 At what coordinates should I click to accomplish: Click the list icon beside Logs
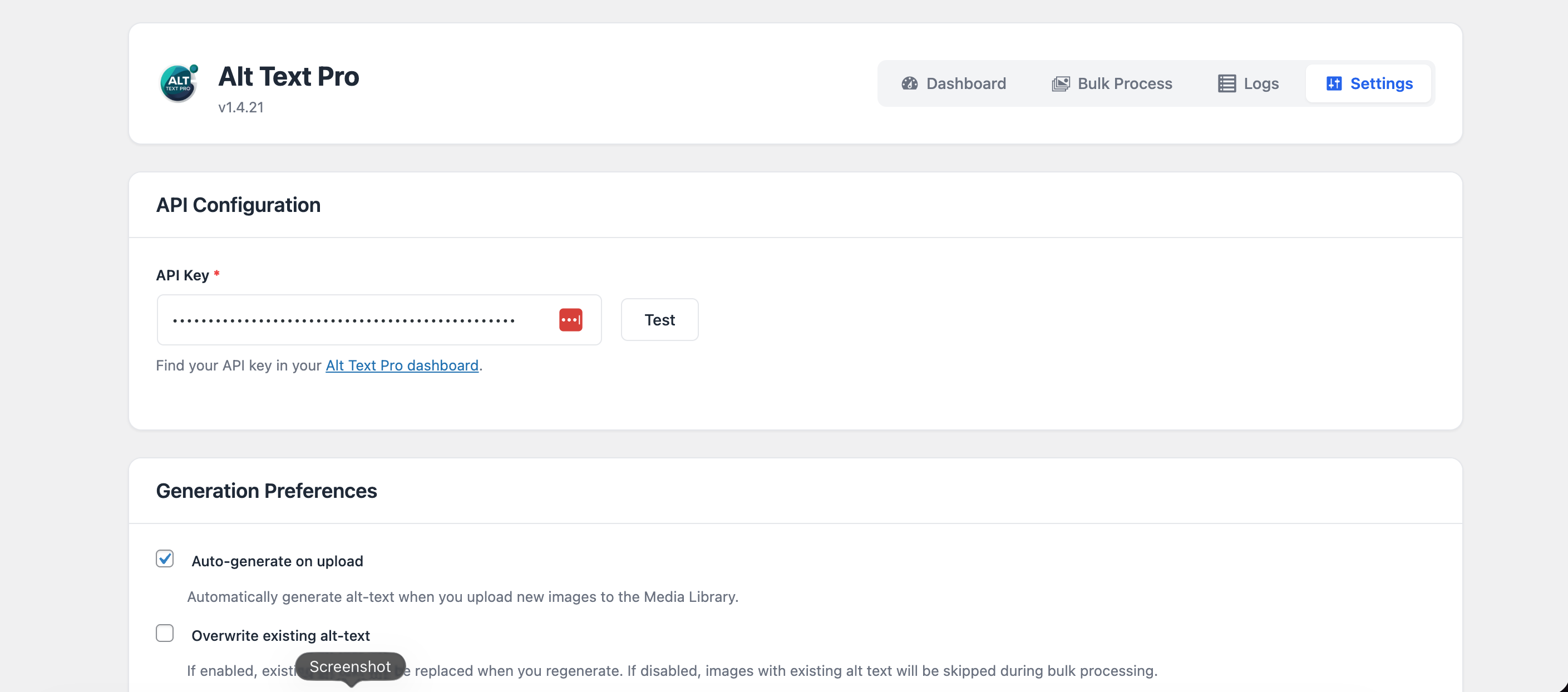[1226, 83]
